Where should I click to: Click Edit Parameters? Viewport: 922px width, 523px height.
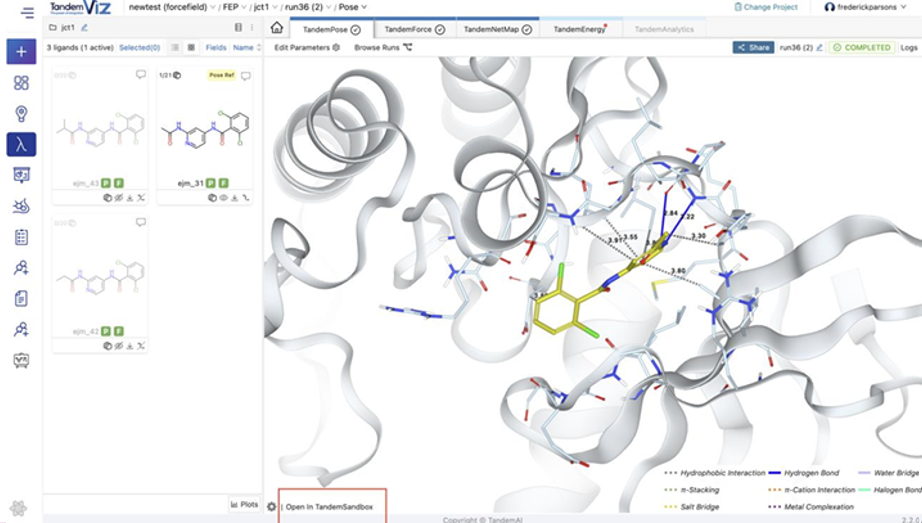[307, 48]
